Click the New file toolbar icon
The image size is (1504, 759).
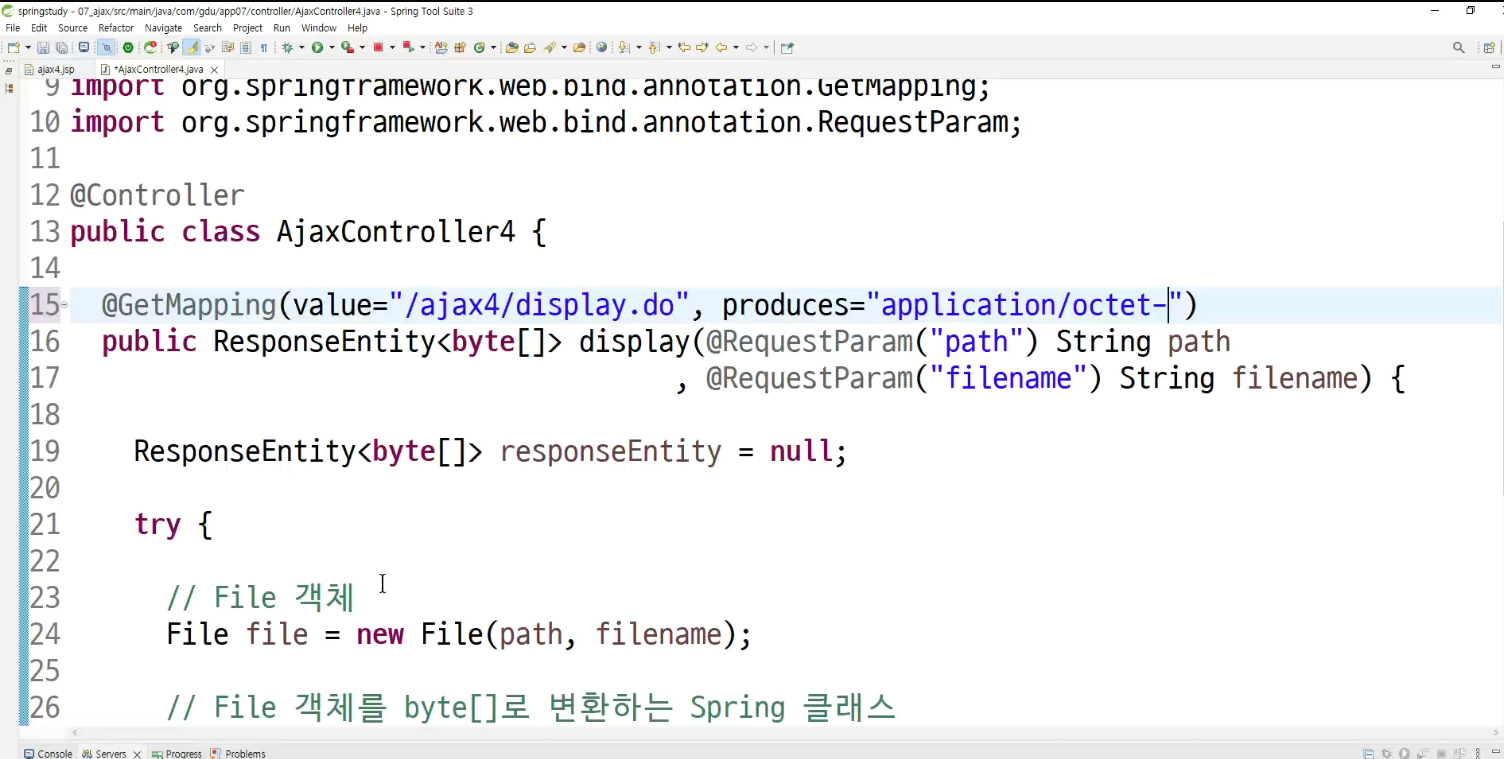tap(14, 47)
